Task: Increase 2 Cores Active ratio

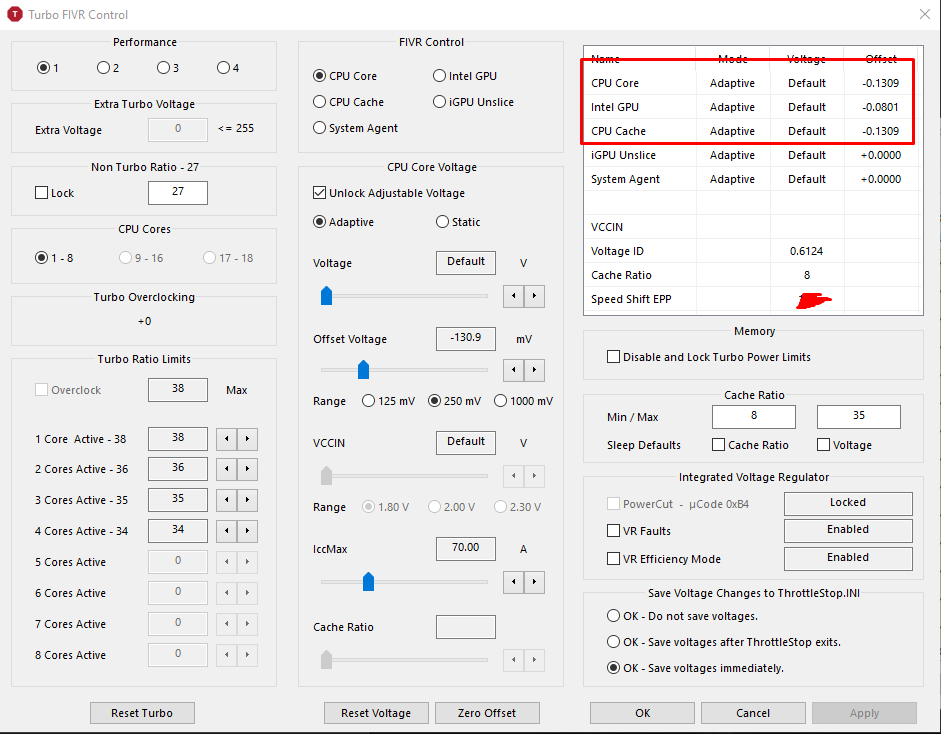Action: coord(247,469)
